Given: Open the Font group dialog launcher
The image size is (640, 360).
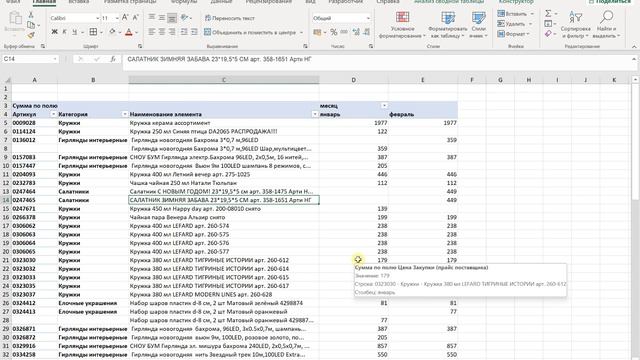Looking at the screenshot, I should (140, 47).
